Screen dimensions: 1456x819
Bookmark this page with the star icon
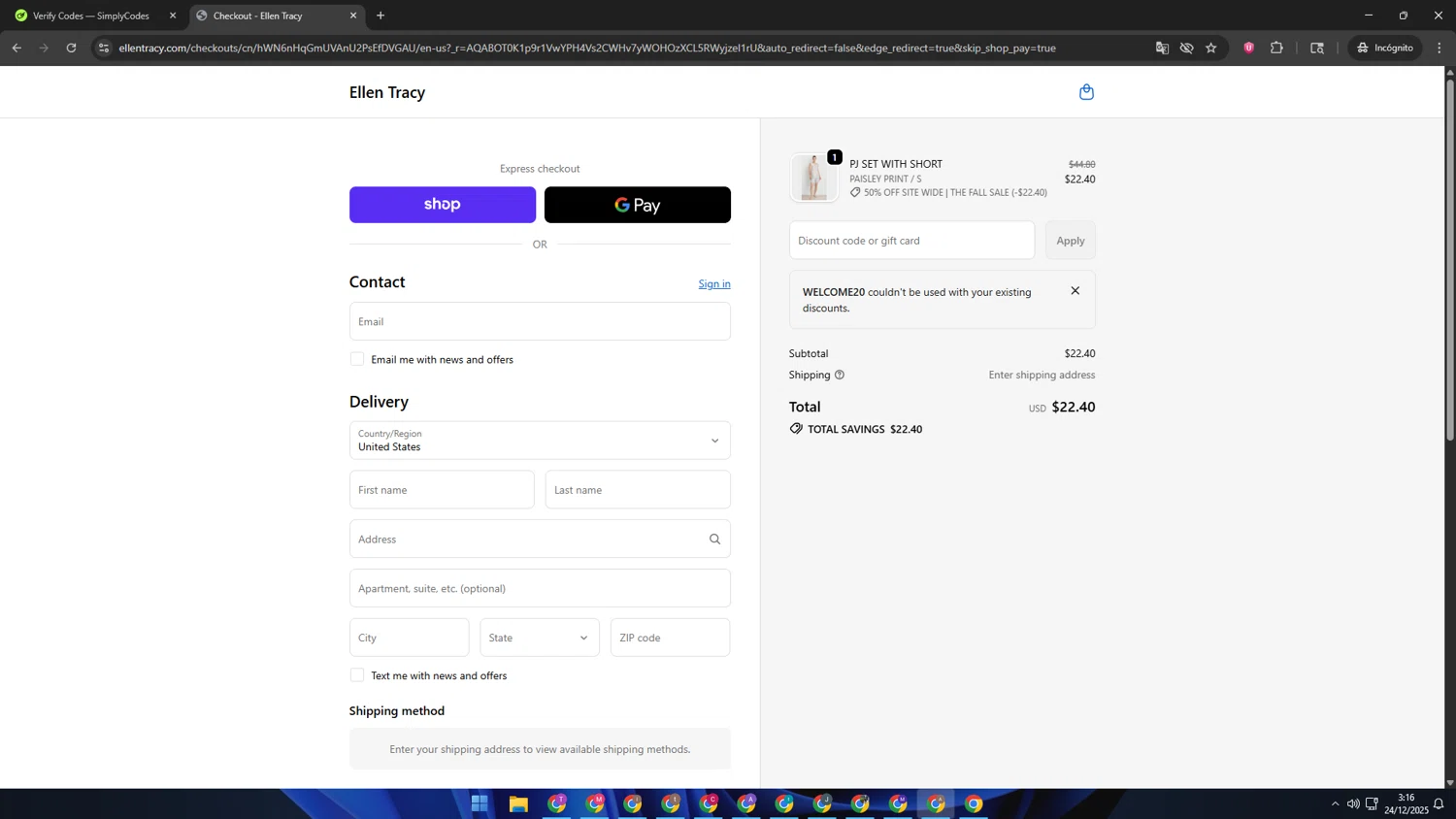(1210, 48)
